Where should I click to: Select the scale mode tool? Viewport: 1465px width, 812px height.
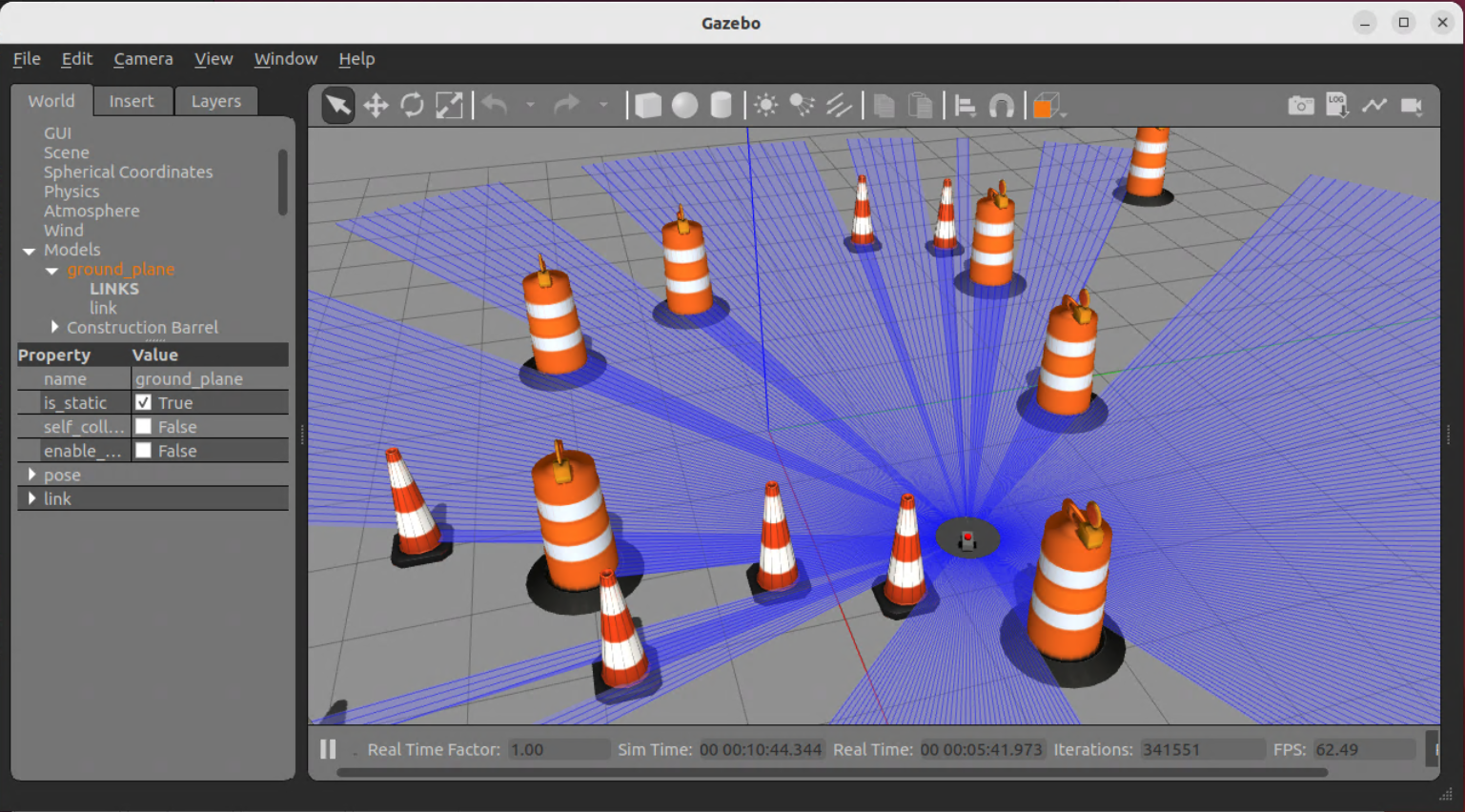pos(449,105)
